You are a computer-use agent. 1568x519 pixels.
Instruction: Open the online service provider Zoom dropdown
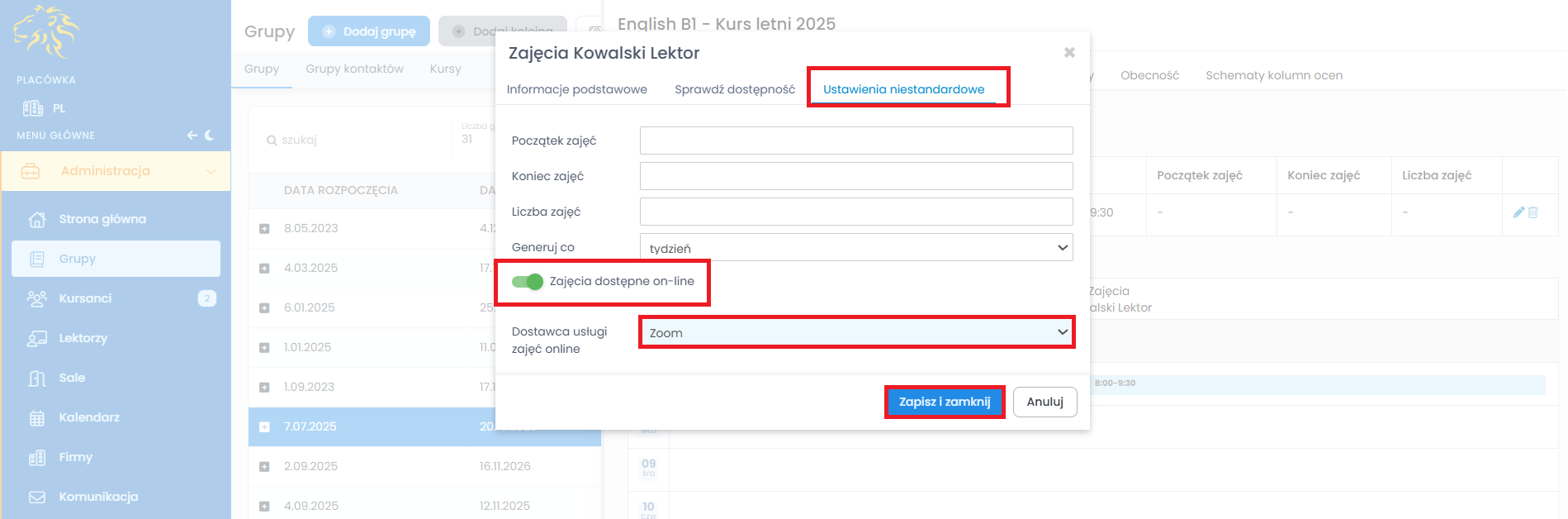coord(855,333)
